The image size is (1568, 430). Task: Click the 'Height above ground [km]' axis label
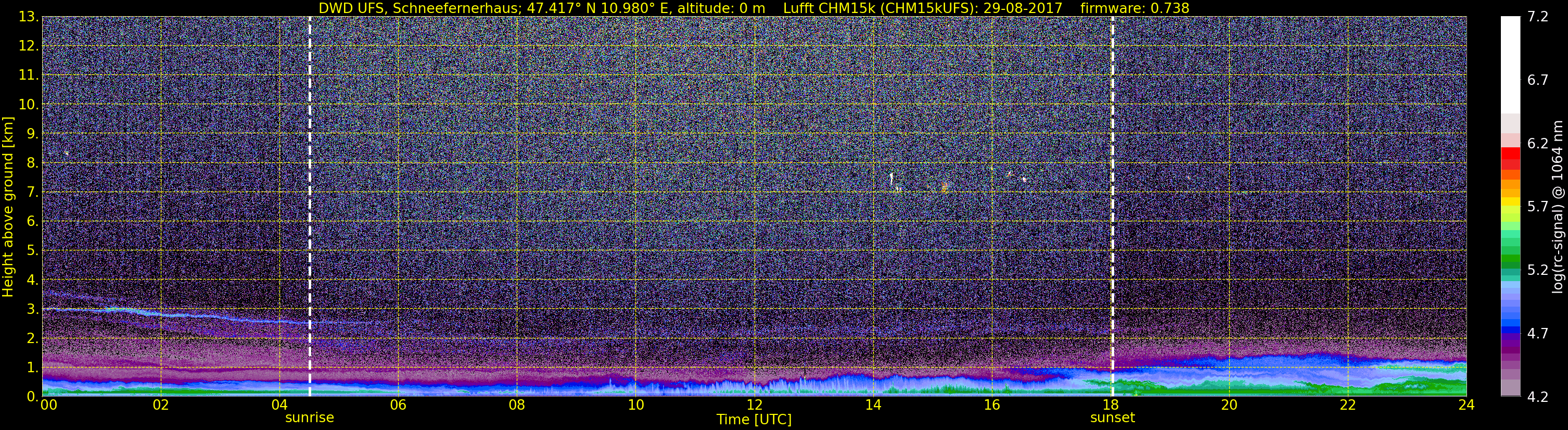pos(8,207)
